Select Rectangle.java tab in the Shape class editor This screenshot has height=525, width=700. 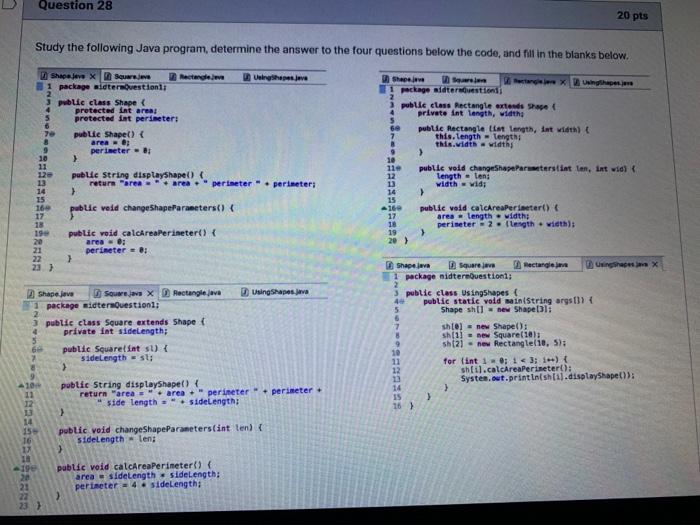196,77
